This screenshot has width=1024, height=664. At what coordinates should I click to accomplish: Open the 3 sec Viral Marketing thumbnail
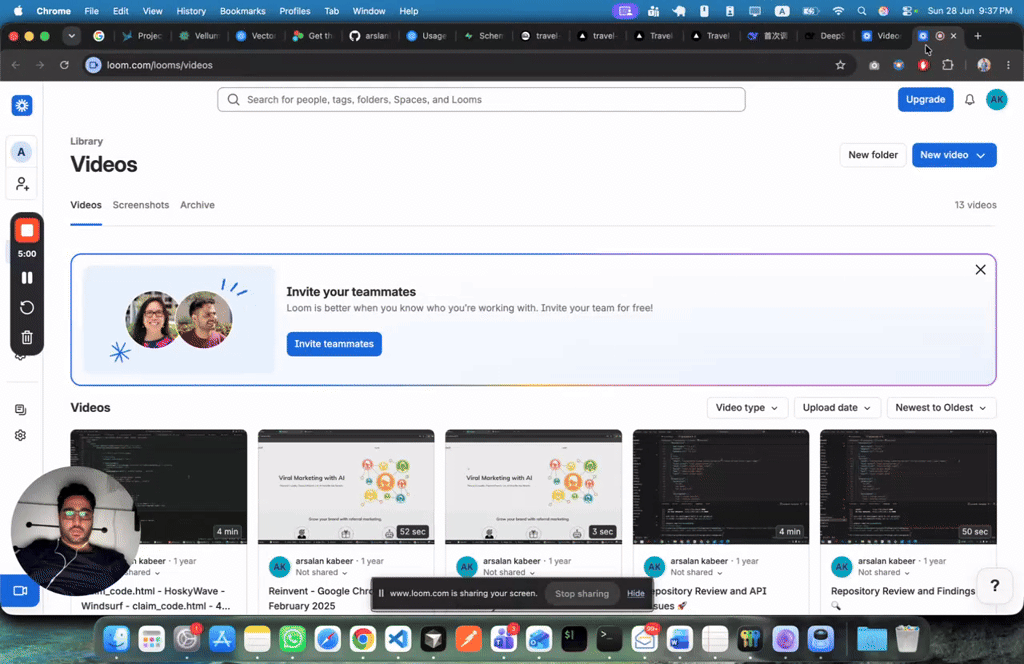click(534, 486)
